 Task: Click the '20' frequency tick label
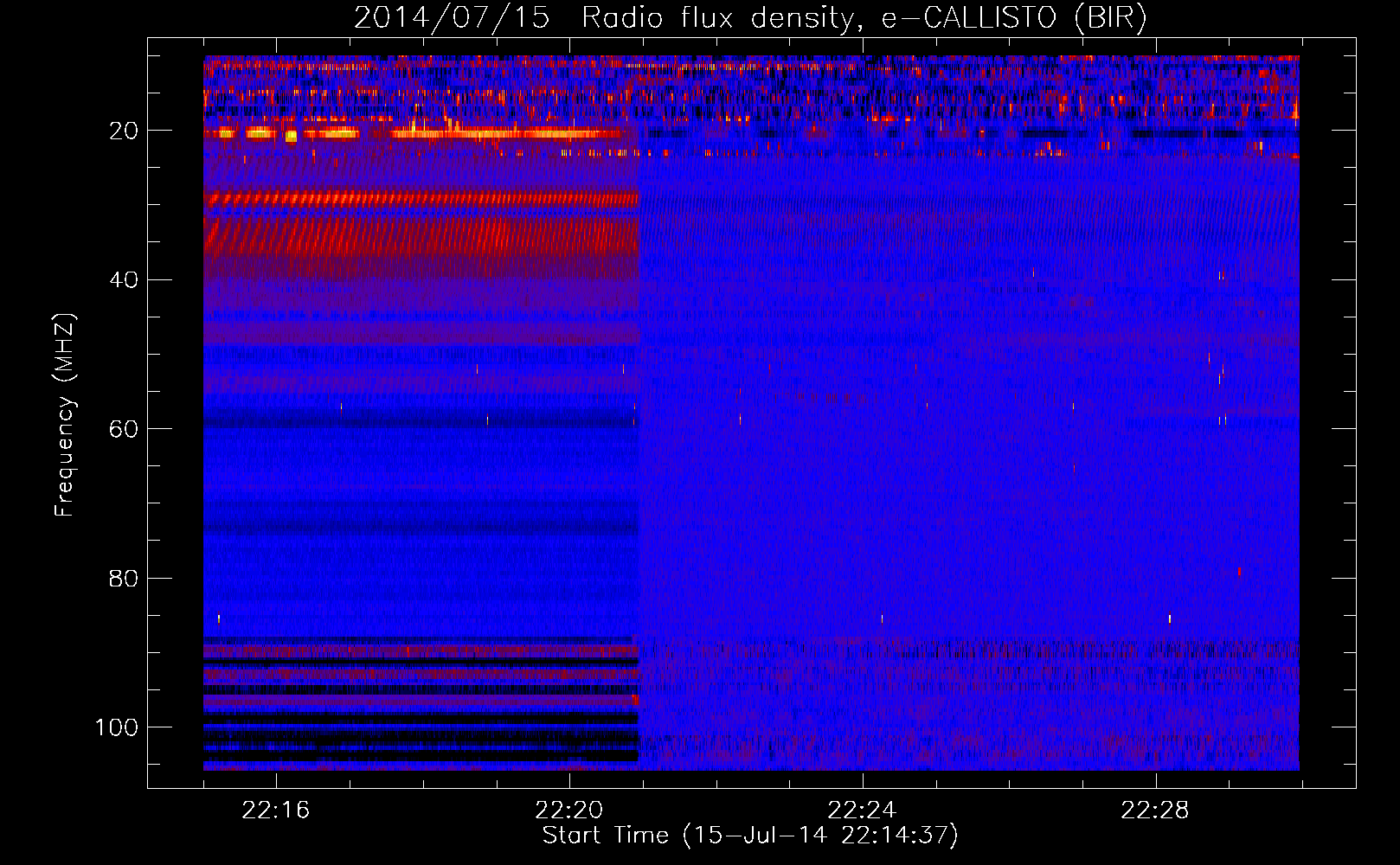124,131
